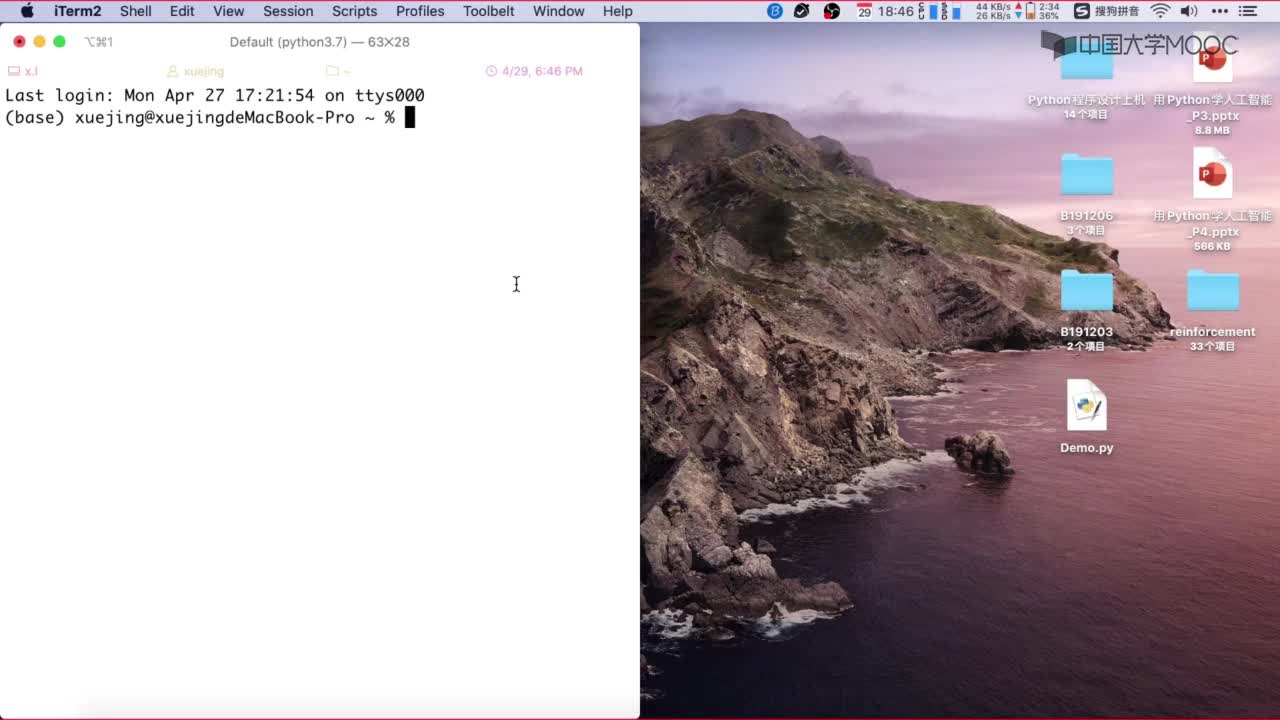The height and width of the screenshot is (720, 1280).
Task: Open the Apple menu
Action: (27, 11)
